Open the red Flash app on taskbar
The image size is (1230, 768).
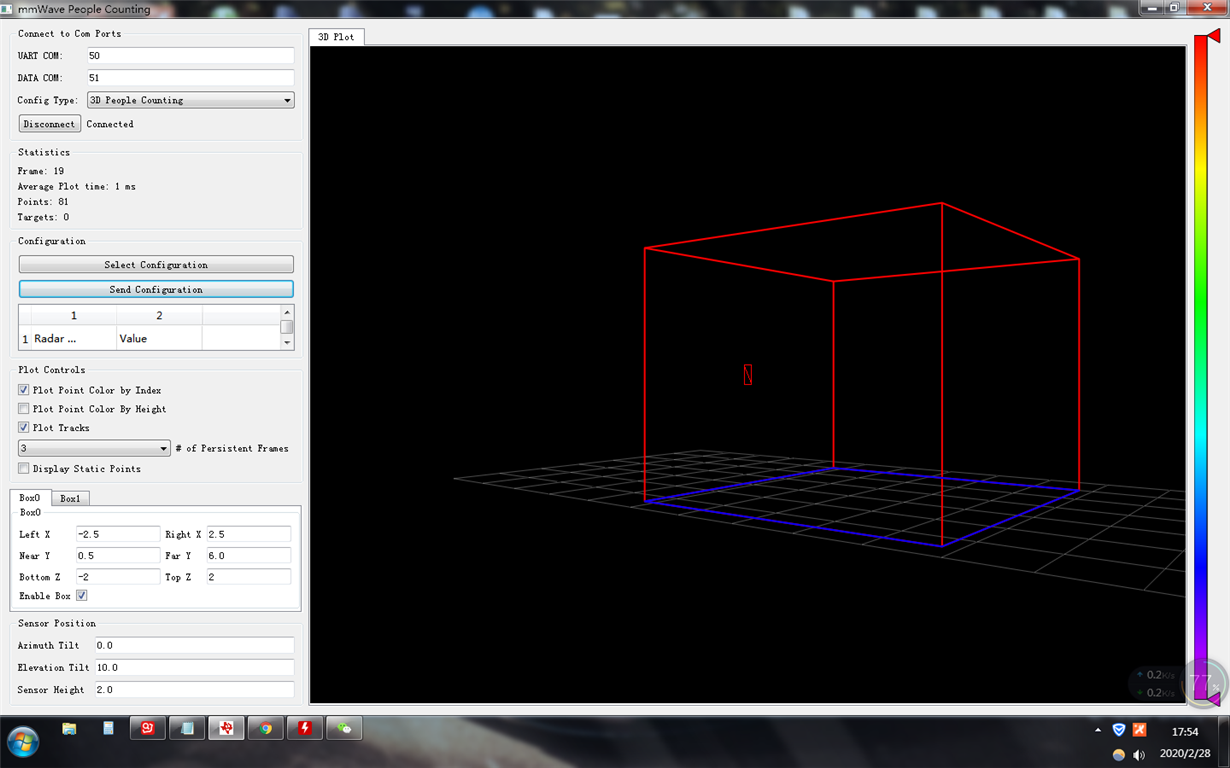(x=304, y=729)
